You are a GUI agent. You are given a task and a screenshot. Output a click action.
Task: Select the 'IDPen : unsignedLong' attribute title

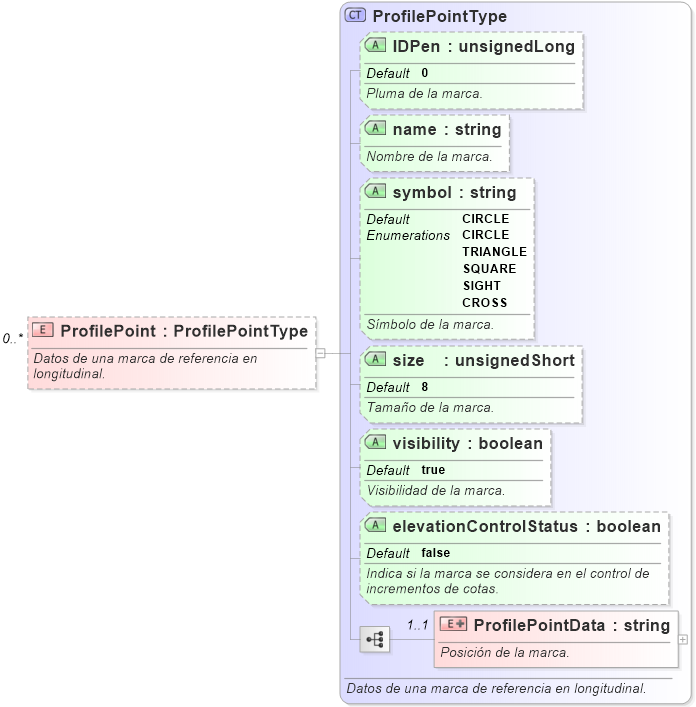coord(484,46)
